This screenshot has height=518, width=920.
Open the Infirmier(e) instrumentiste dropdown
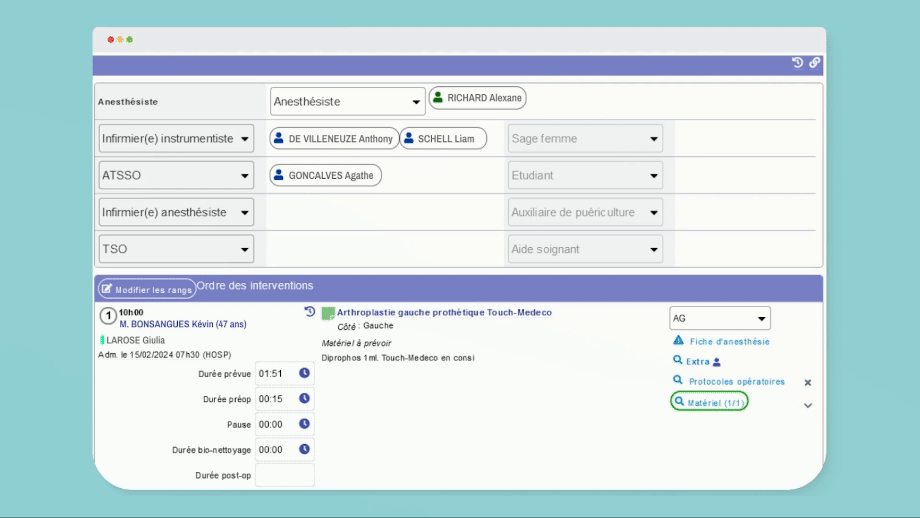[176, 139]
